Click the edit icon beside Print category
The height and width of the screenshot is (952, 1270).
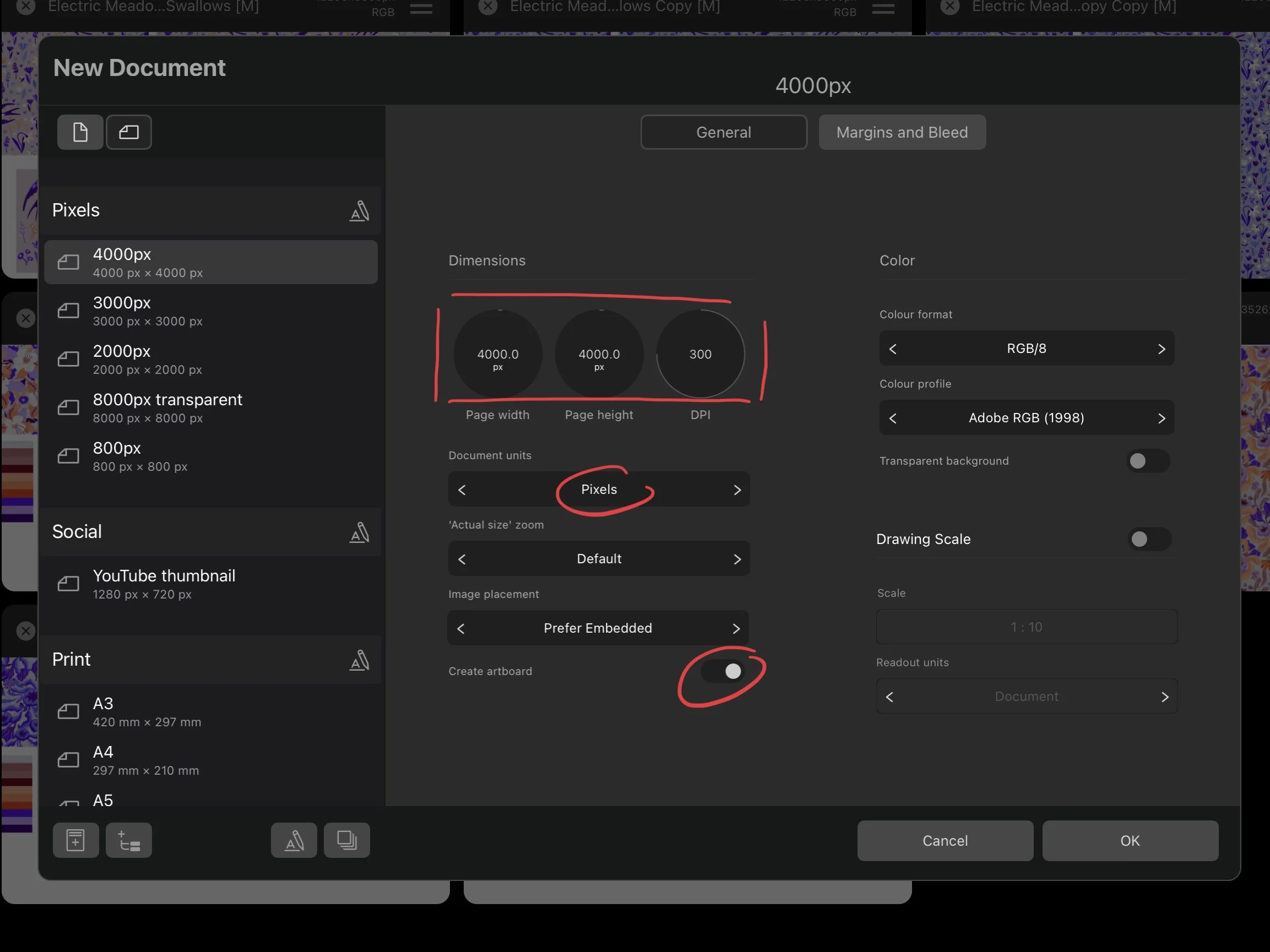tap(360, 660)
